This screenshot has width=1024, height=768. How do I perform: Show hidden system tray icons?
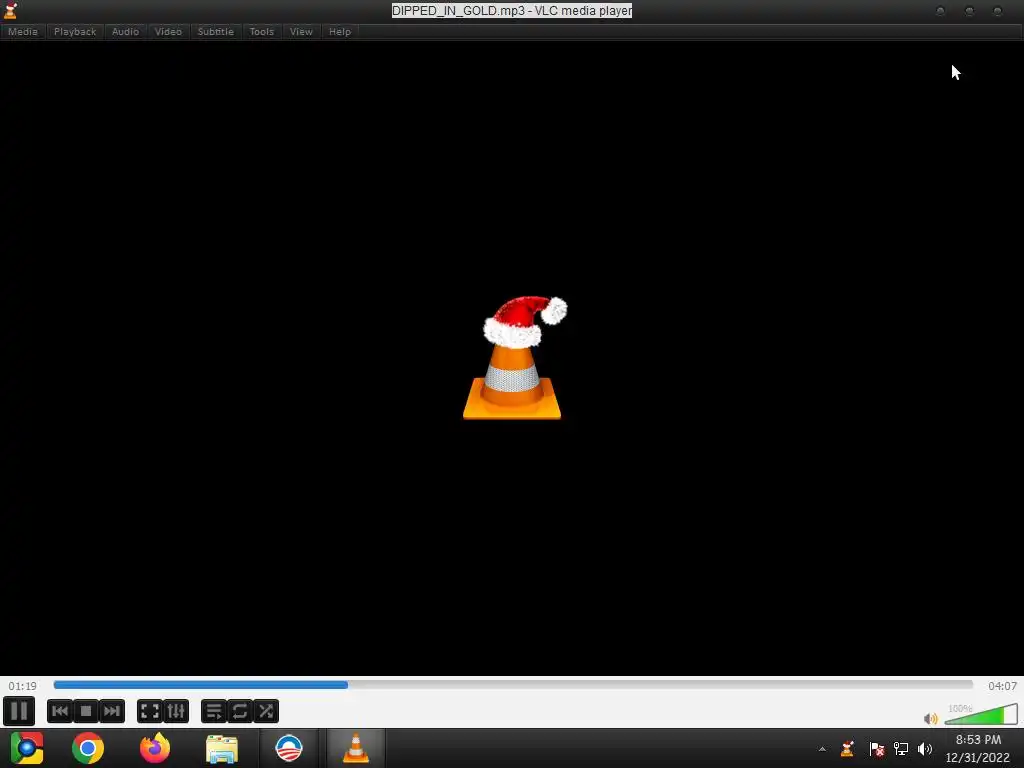pos(822,749)
